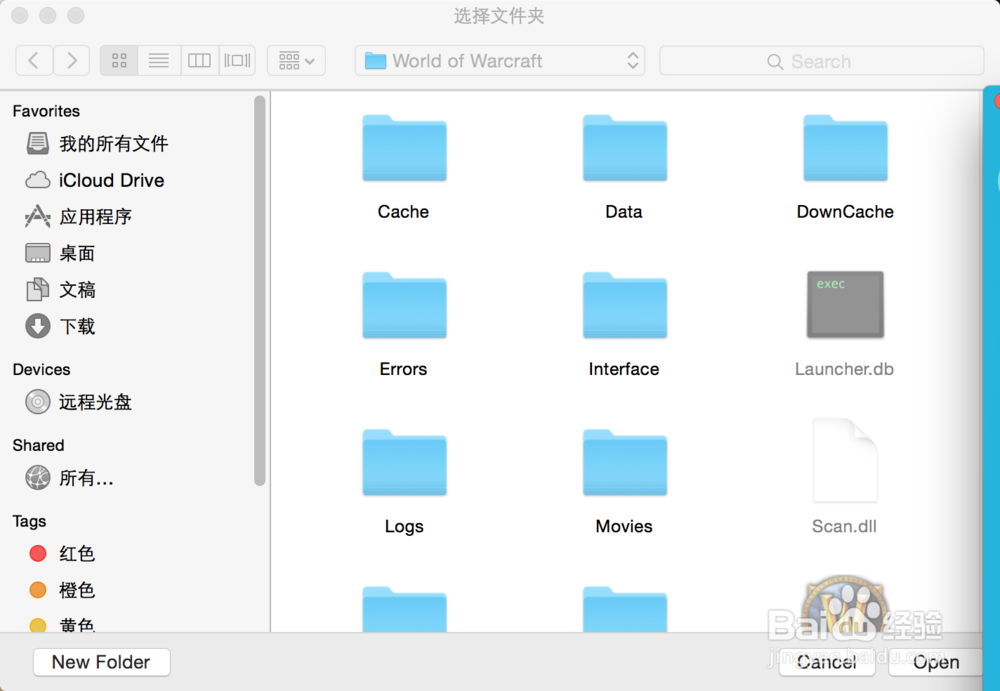Select the 红色 red tag

(x=62, y=553)
